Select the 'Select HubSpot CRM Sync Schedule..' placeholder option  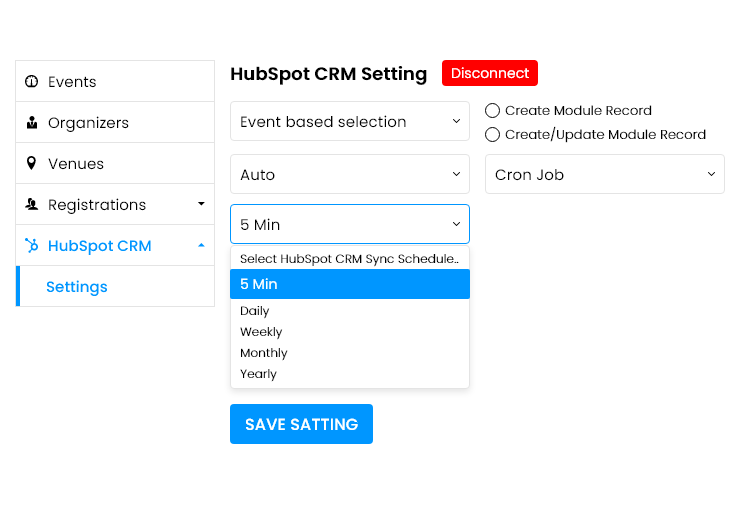[350, 259]
